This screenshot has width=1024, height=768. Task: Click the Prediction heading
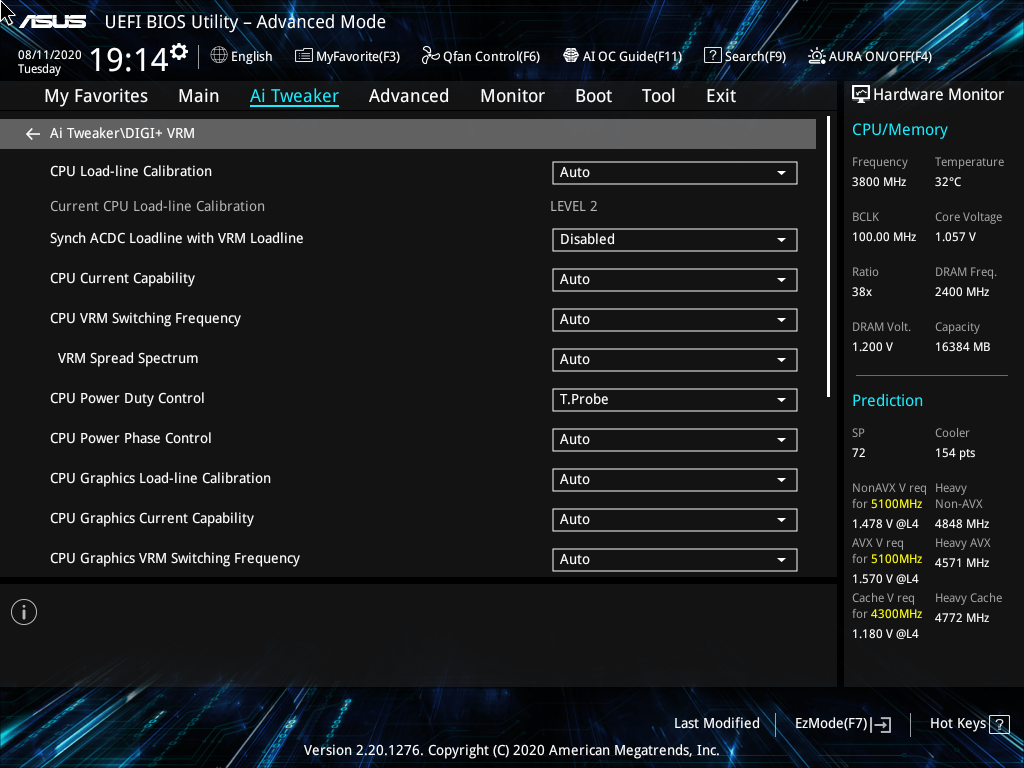(887, 400)
